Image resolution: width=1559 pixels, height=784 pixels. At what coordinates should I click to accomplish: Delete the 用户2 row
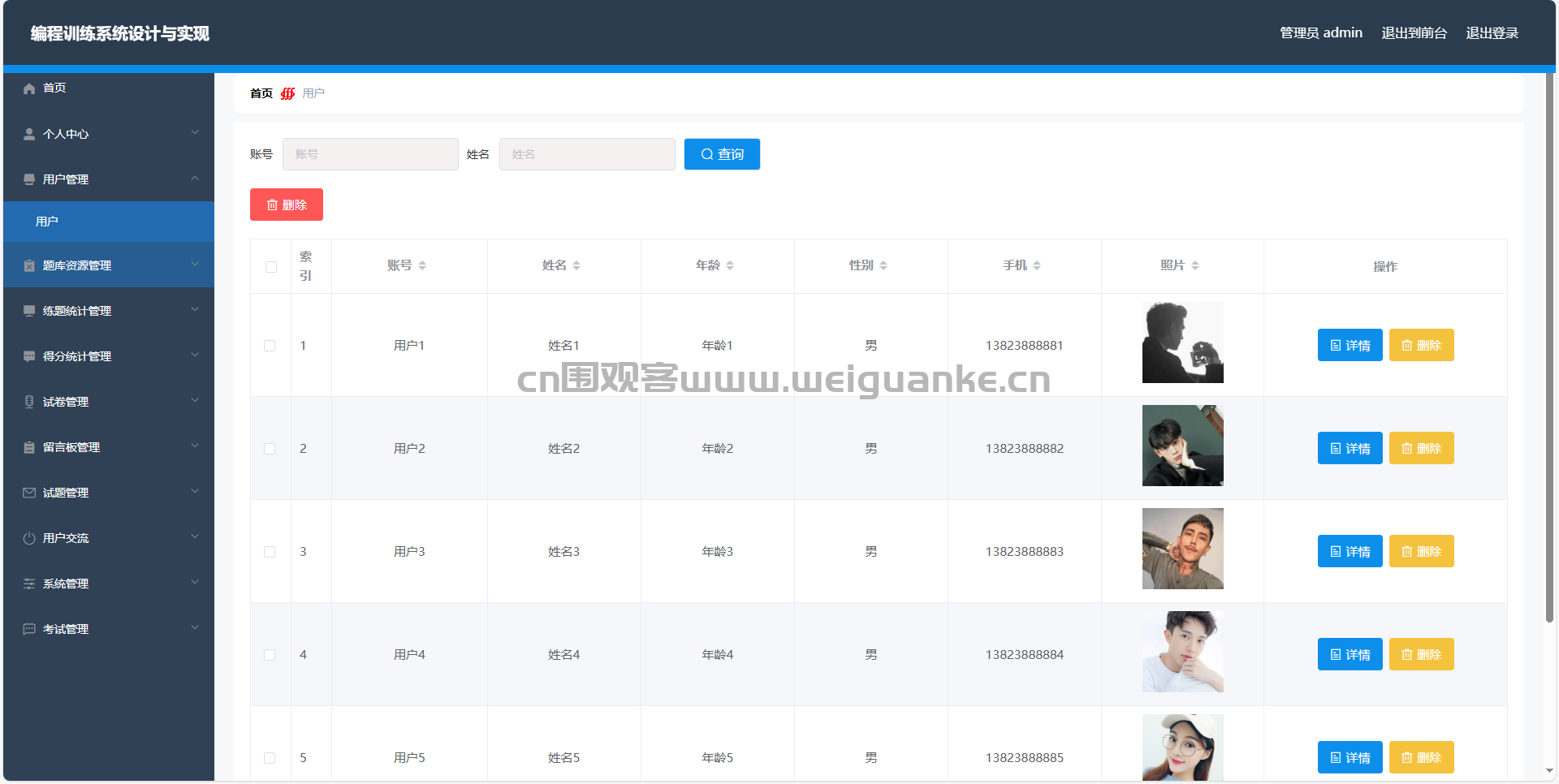click(1421, 449)
